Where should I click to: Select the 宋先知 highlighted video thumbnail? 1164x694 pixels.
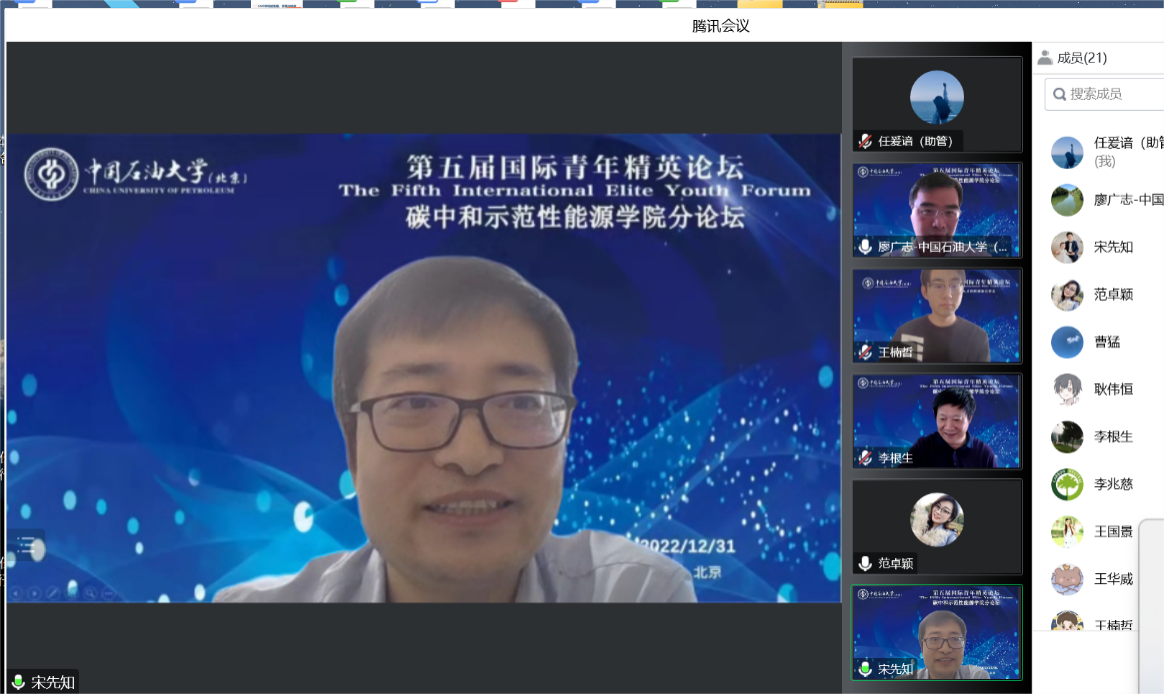937,632
